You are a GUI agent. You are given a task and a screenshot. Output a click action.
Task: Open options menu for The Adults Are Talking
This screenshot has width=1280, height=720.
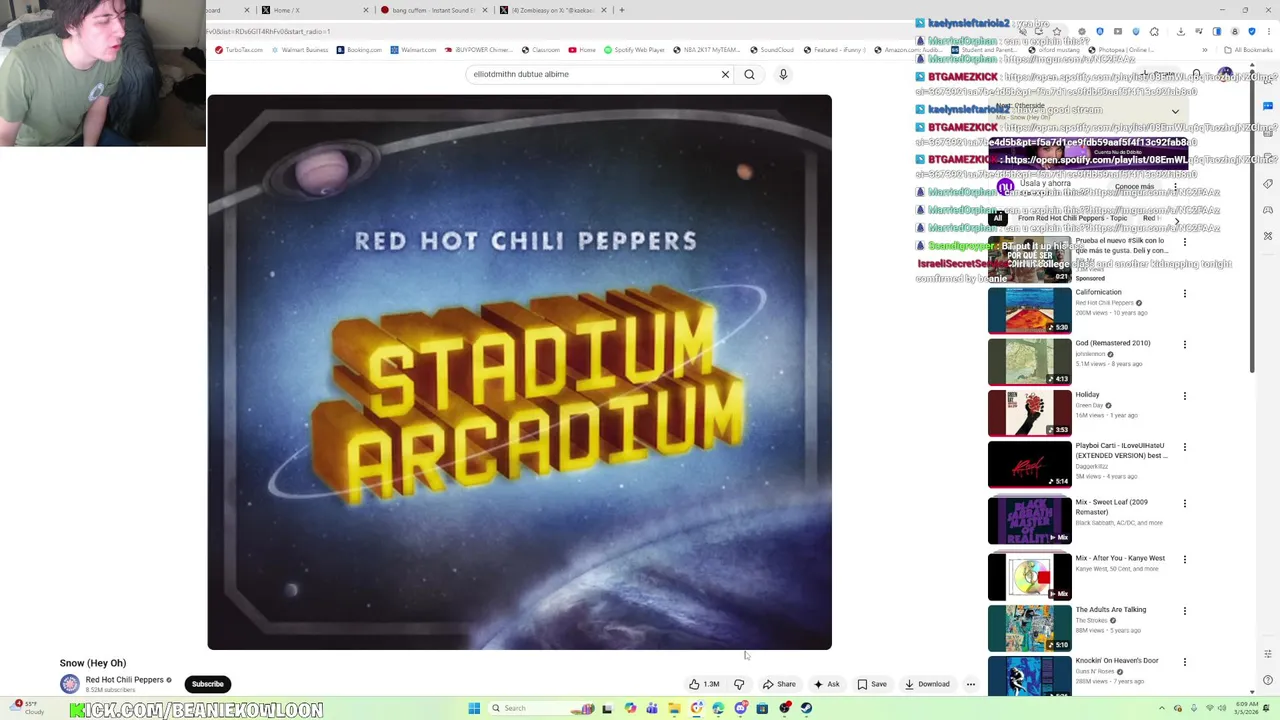(1185, 611)
